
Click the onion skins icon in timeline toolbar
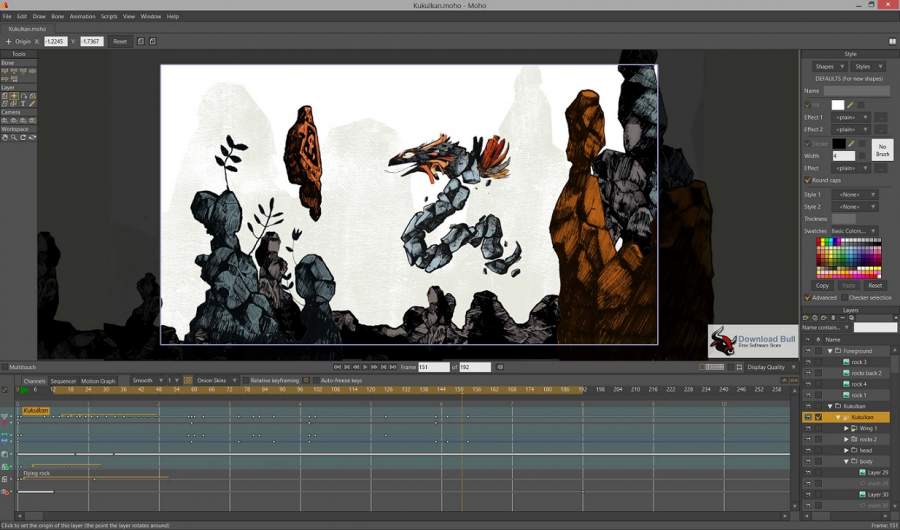(x=188, y=380)
